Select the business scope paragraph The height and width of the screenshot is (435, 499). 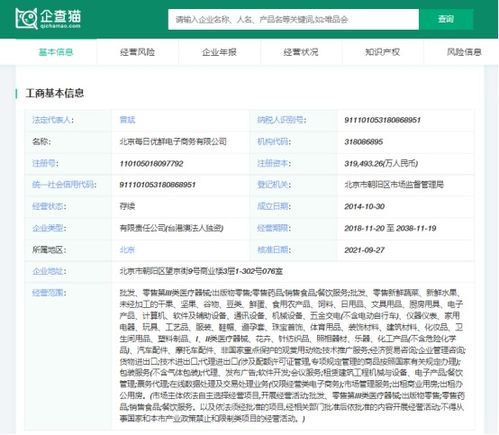tap(292, 355)
